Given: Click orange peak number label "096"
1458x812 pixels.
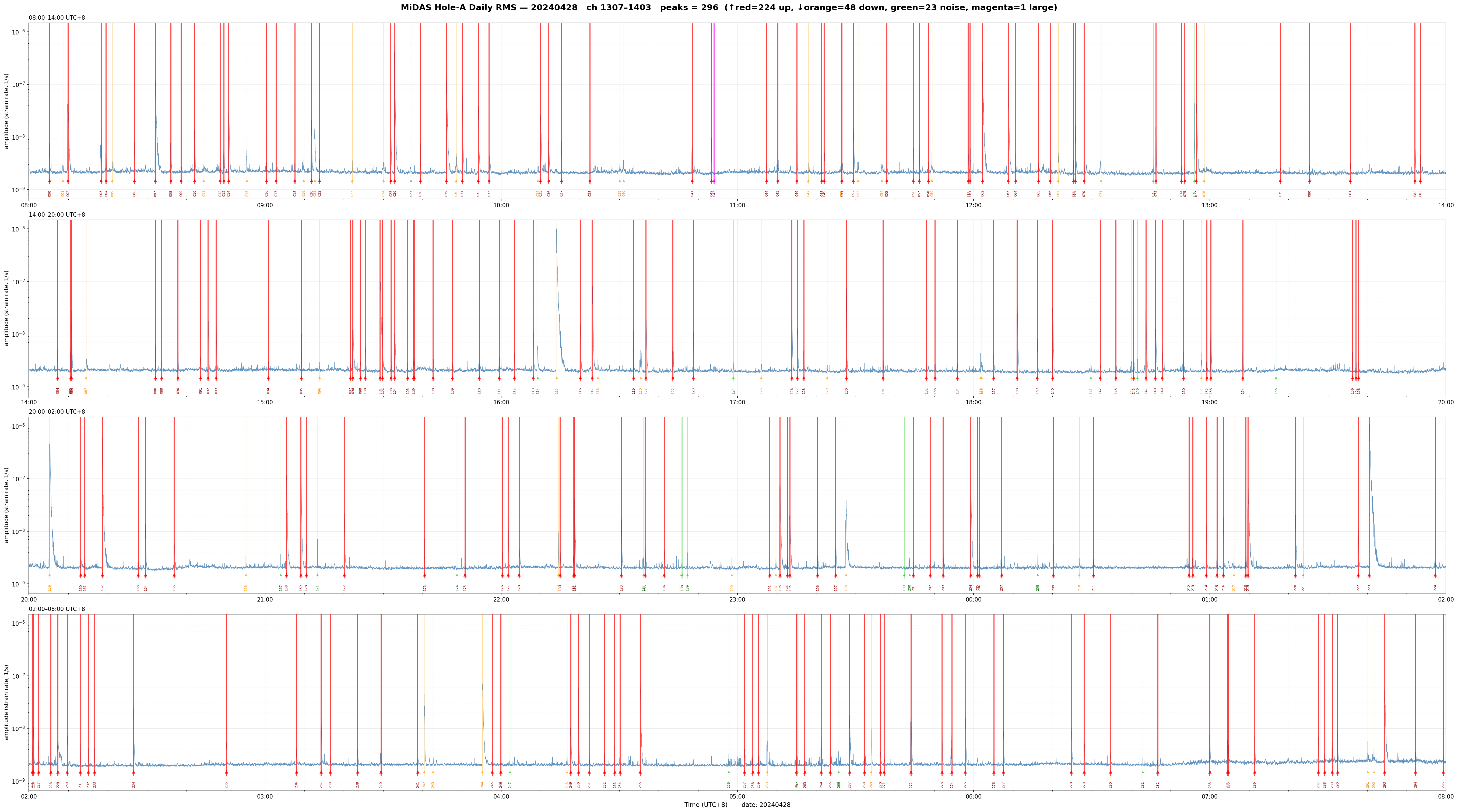Looking at the screenshot, I should (319, 391).
